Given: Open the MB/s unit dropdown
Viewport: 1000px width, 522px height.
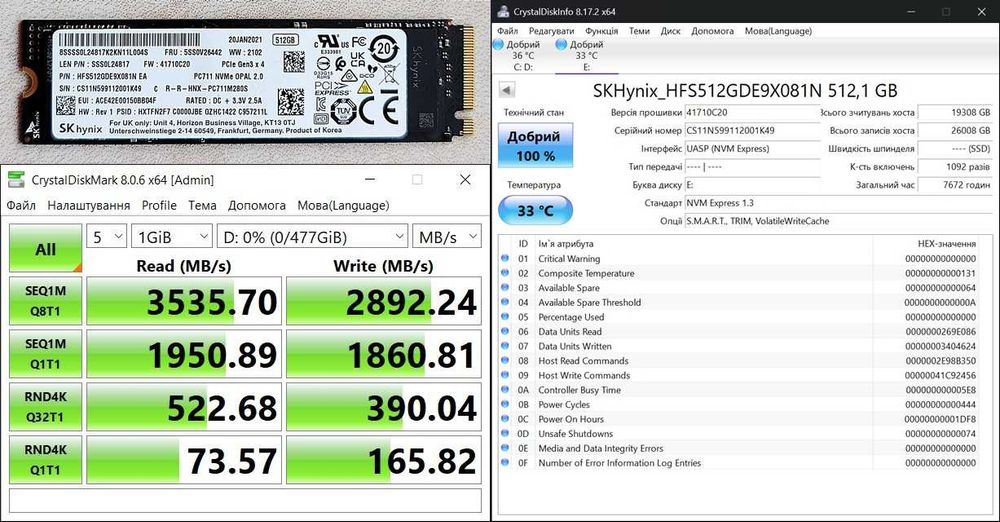Looking at the screenshot, I should click(446, 237).
